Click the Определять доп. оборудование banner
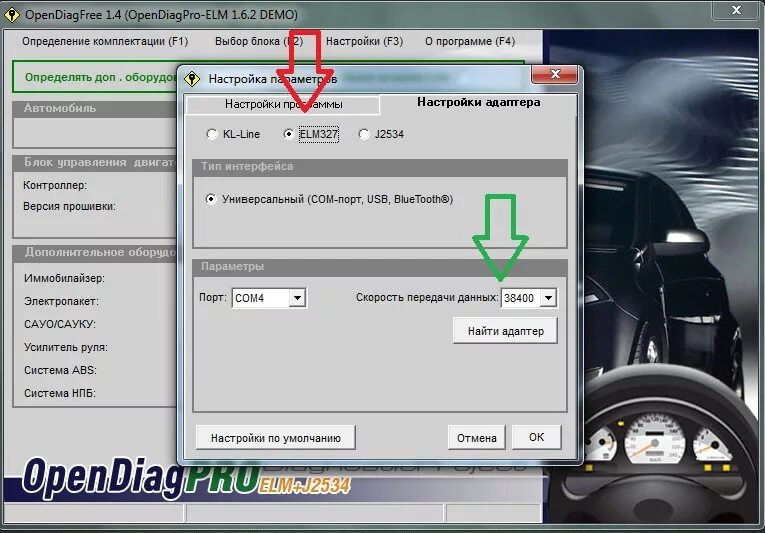 95,77
